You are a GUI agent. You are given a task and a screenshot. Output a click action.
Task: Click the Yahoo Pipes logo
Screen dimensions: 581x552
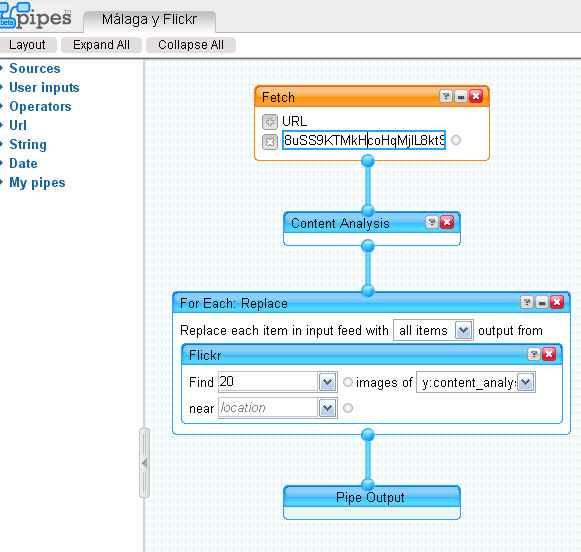[35, 17]
